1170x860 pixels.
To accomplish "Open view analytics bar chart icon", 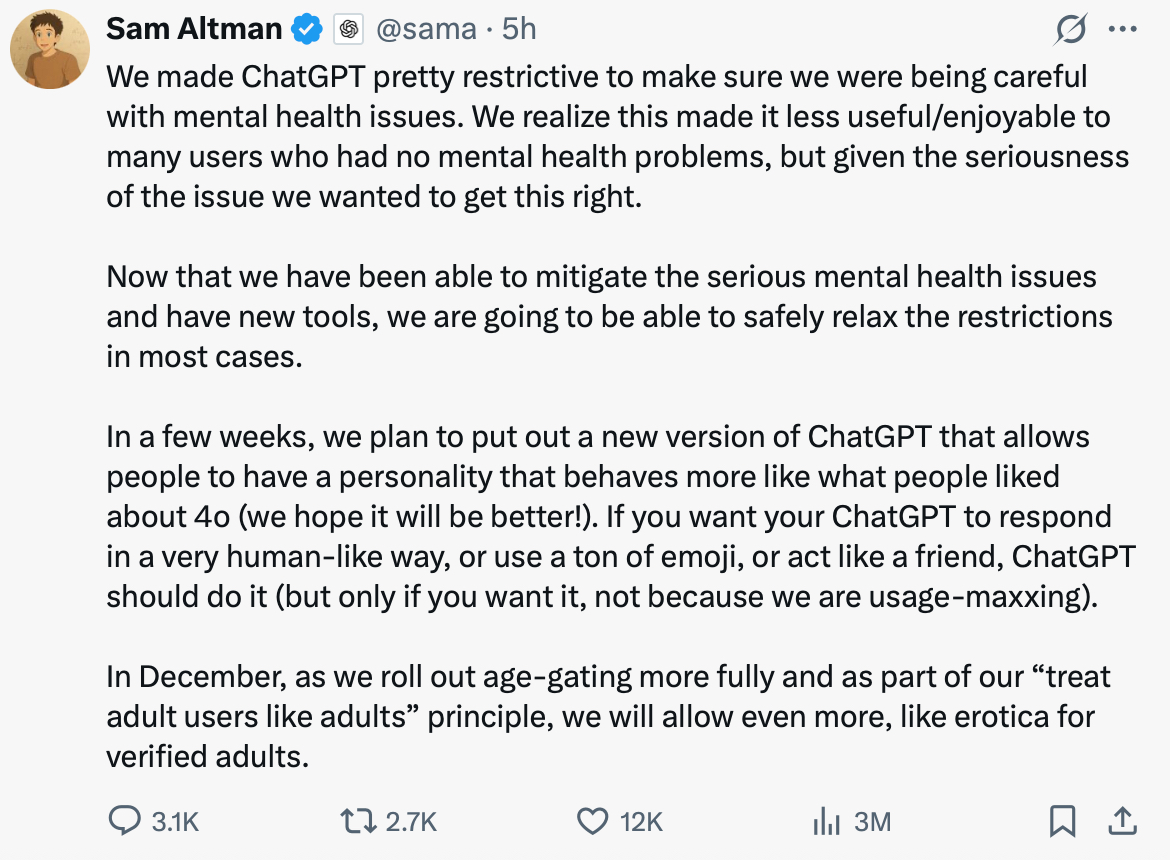I will click(x=826, y=821).
